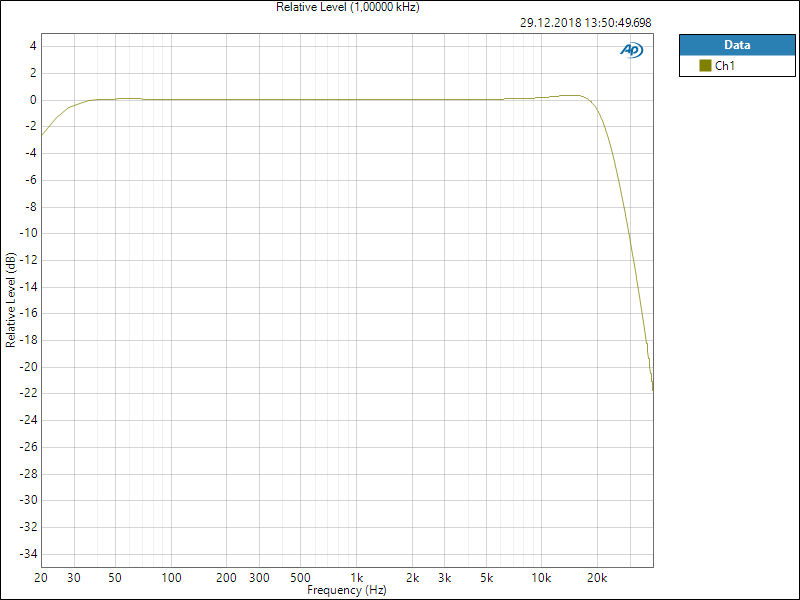Select the Relative Level graph title
Image resolution: width=800 pixels, height=600 pixels.
347,7
